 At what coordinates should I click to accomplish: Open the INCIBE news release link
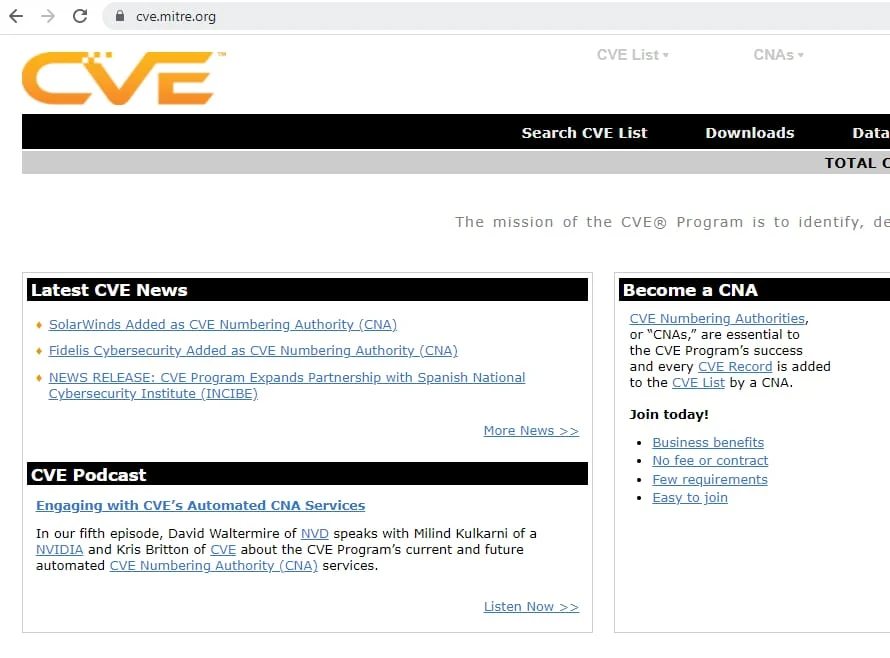tap(287, 385)
